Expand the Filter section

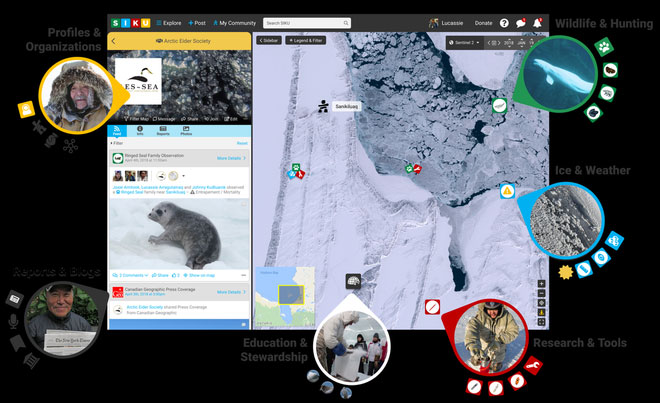click(x=117, y=143)
